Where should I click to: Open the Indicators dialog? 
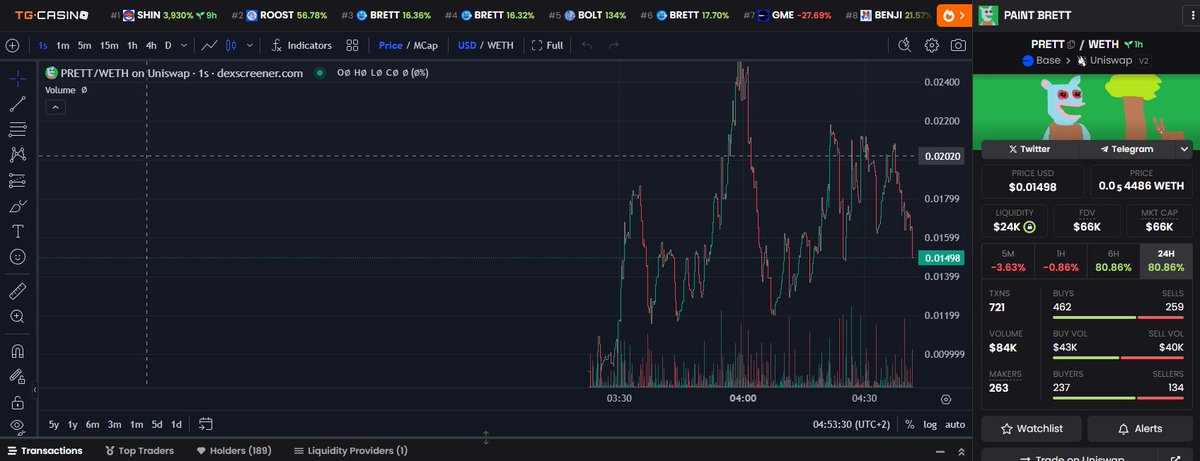point(301,45)
